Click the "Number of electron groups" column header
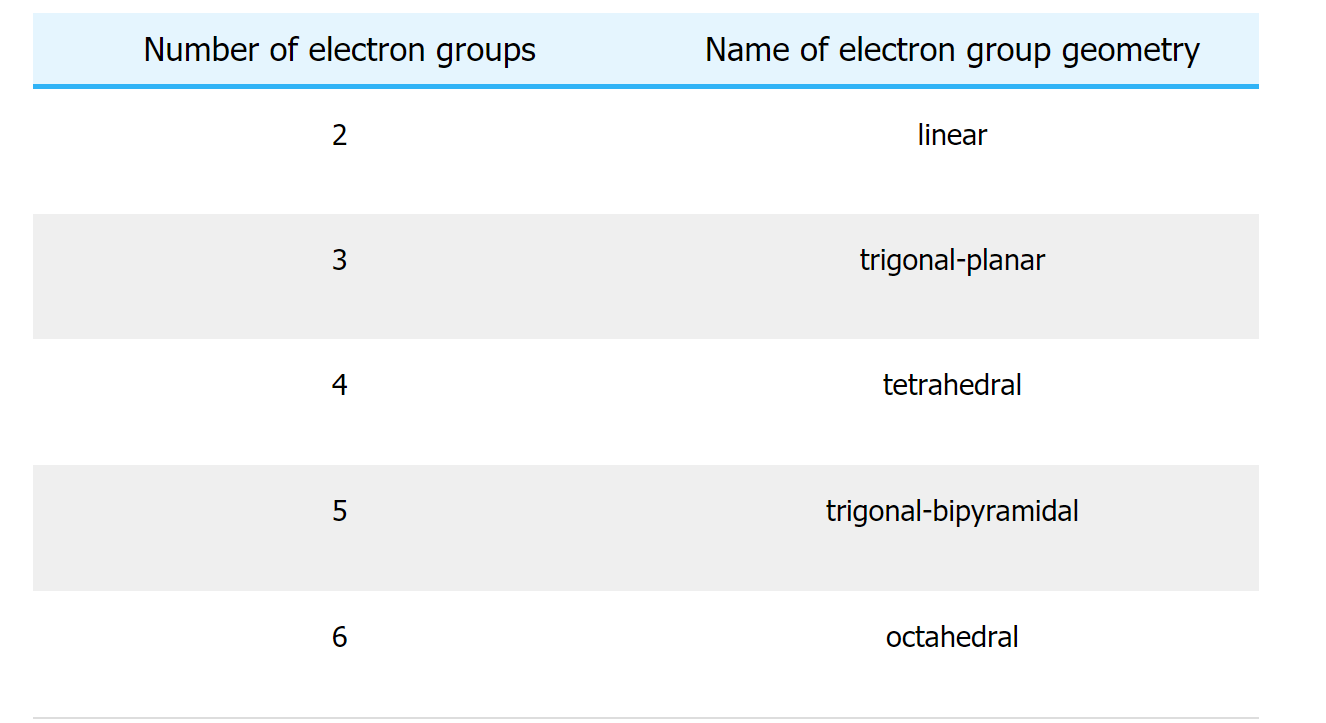 tap(339, 49)
